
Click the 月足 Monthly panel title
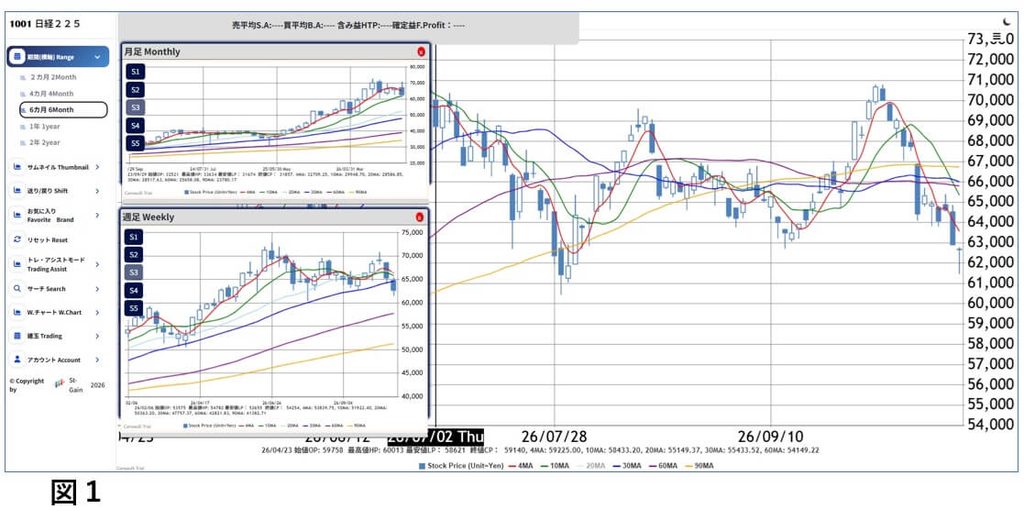coord(152,52)
